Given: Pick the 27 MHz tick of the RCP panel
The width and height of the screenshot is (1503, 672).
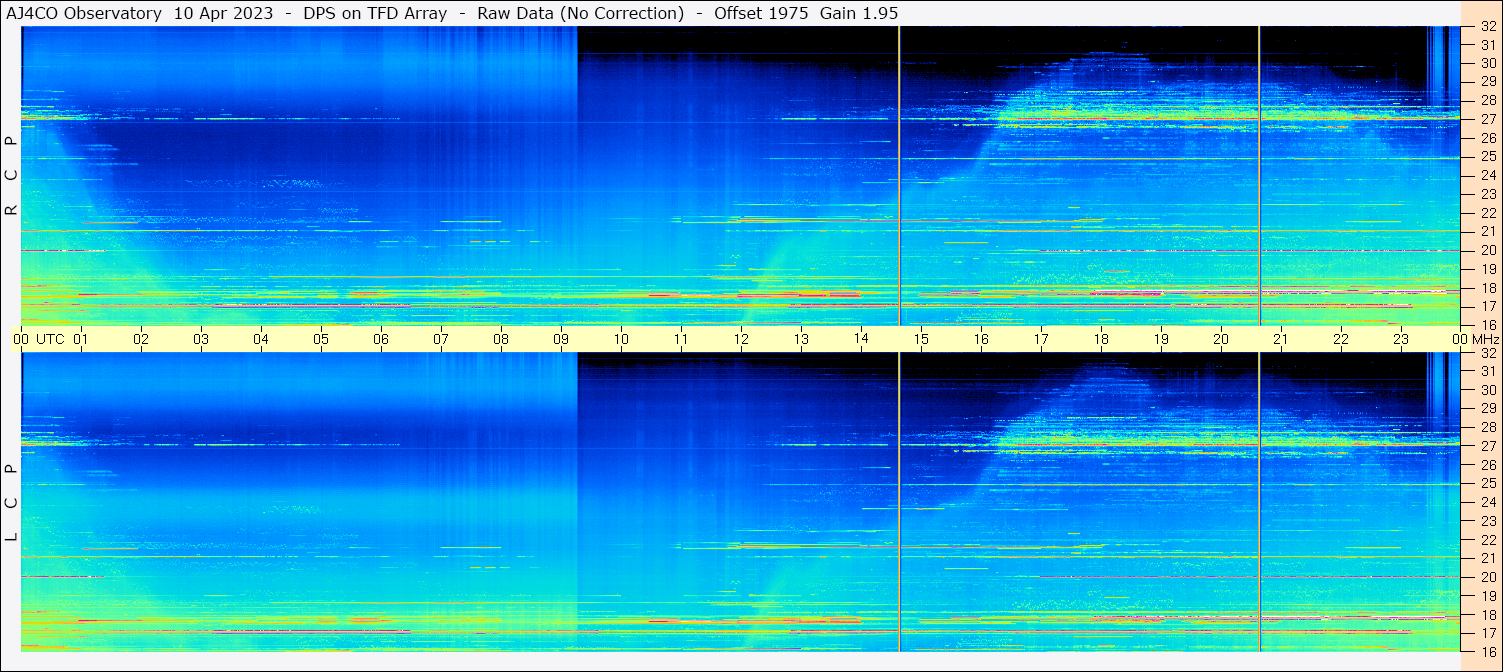Looking at the screenshot, I should click(1487, 119).
